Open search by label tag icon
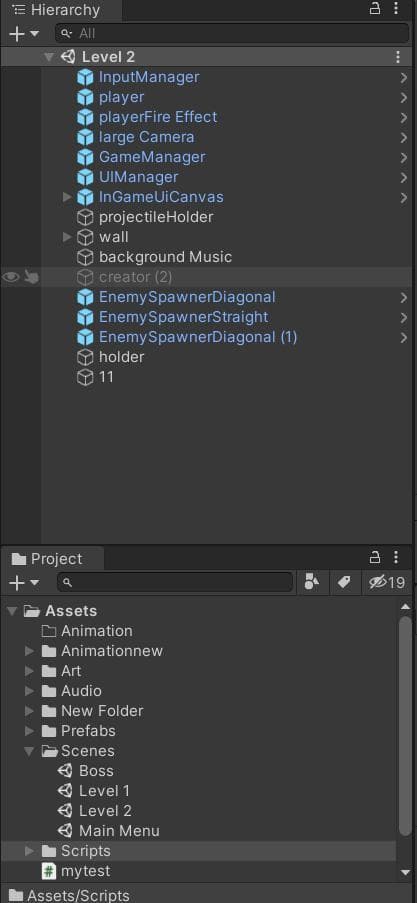Image resolution: width=417 pixels, height=903 pixels. 344,582
